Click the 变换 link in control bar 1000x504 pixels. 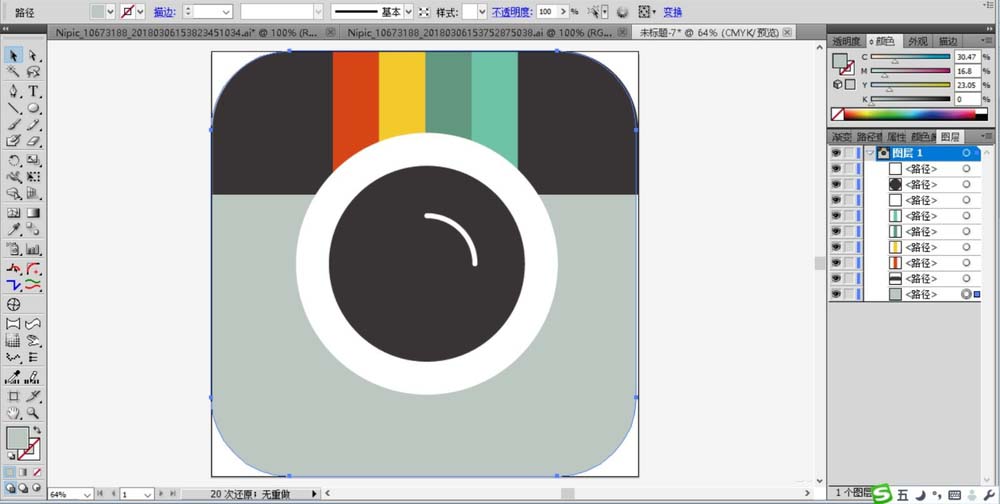672,12
